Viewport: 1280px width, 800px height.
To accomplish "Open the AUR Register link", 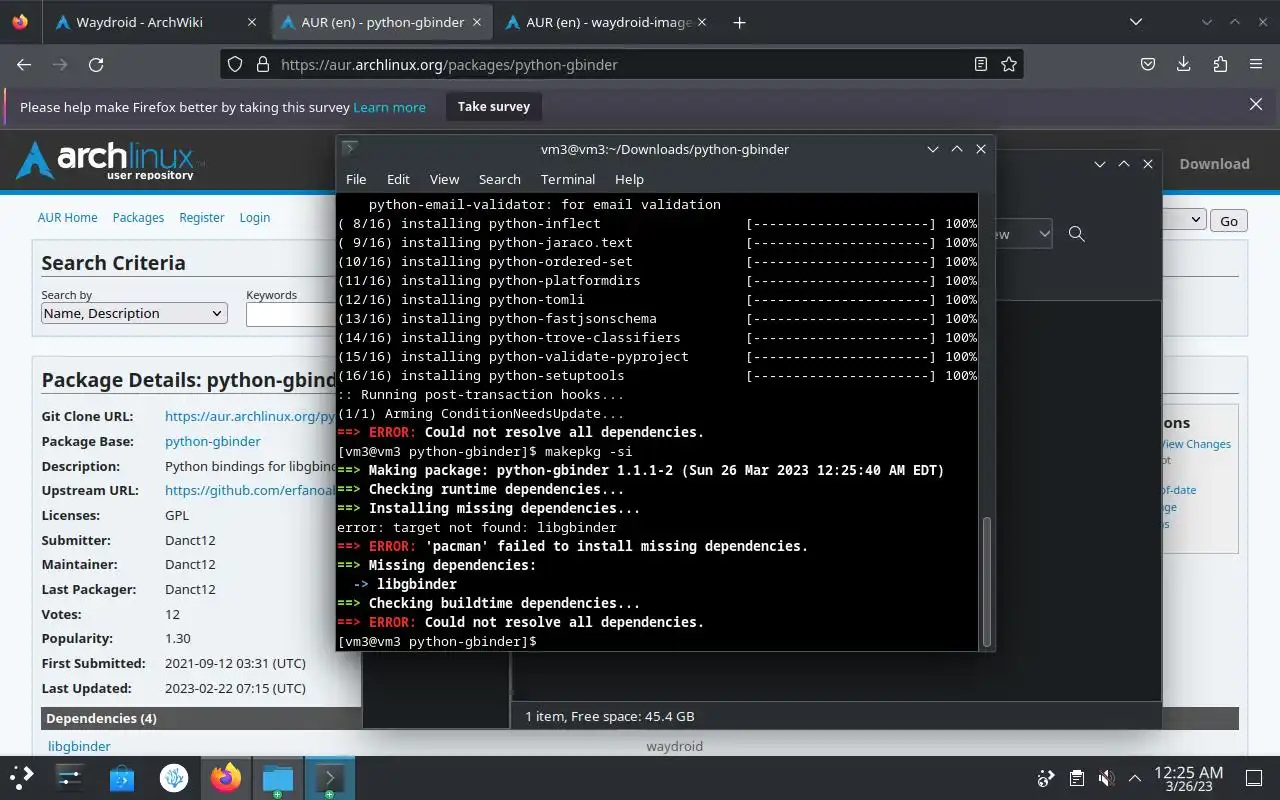I will 202,217.
